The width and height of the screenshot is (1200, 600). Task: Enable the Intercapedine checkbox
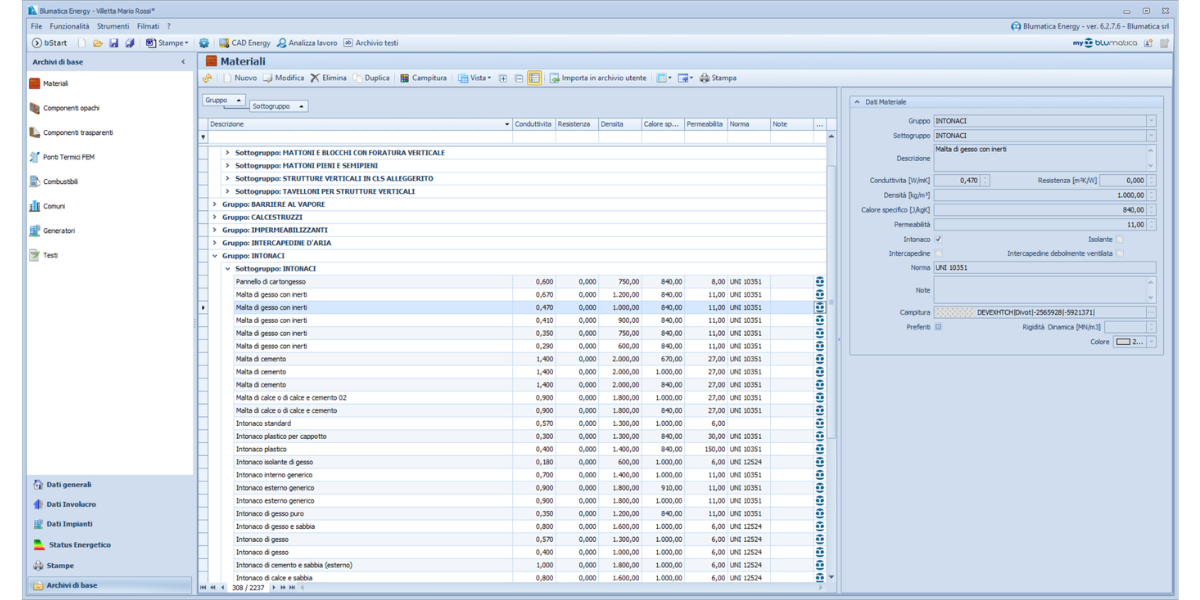click(x=938, y=254)
